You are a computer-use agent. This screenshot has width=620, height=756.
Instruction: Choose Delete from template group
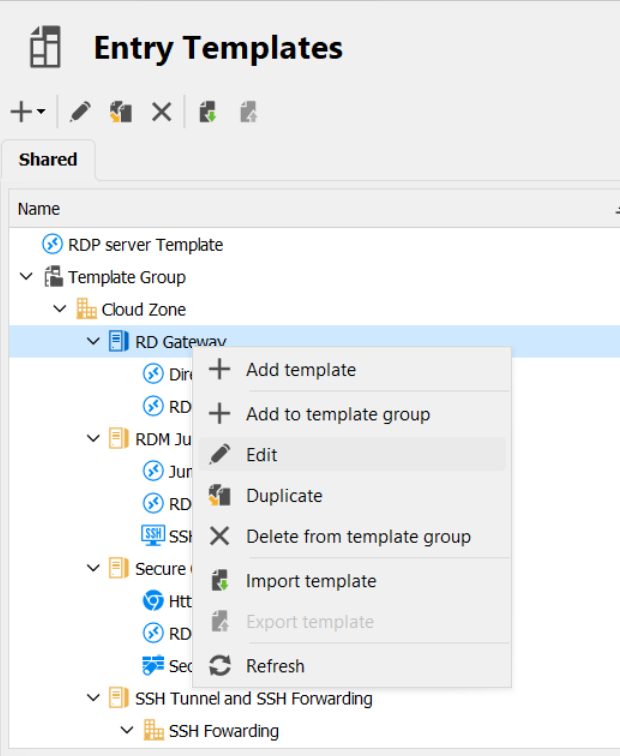click(357, 537)
